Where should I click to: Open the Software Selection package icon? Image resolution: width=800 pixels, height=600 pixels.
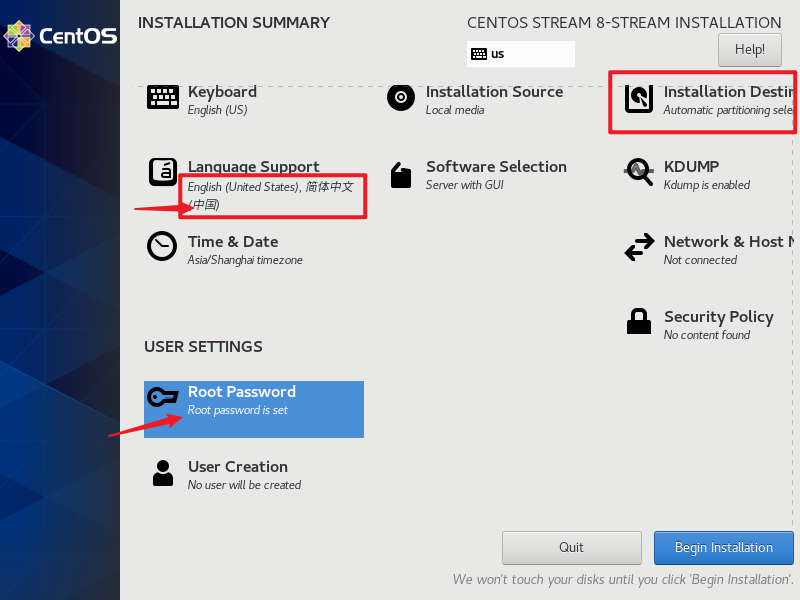[x=400, y=172]
